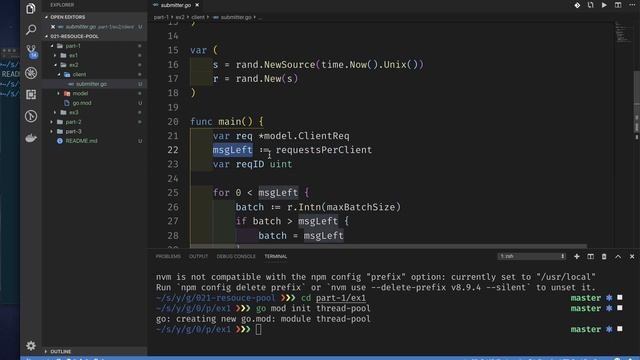Open the Docker view in activity bar
Image resolution: width=640 pixels, height=360 pixels.
(31, 138)
